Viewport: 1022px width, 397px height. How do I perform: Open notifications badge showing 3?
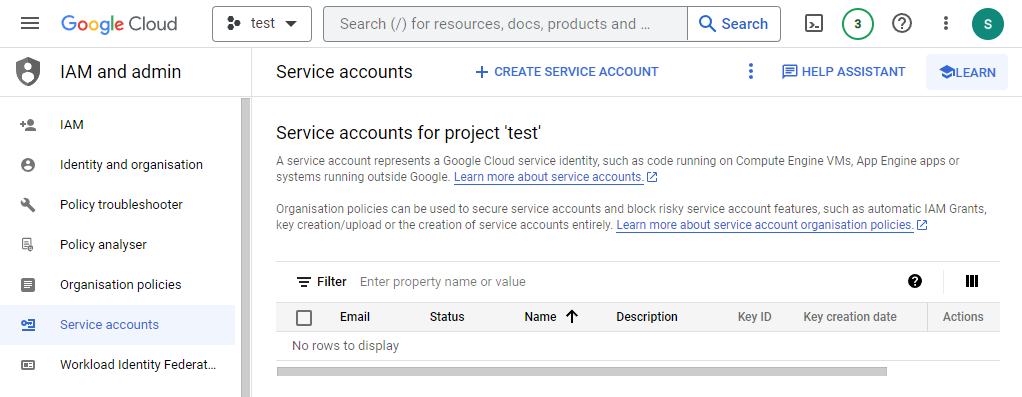[x=858, y=24]
